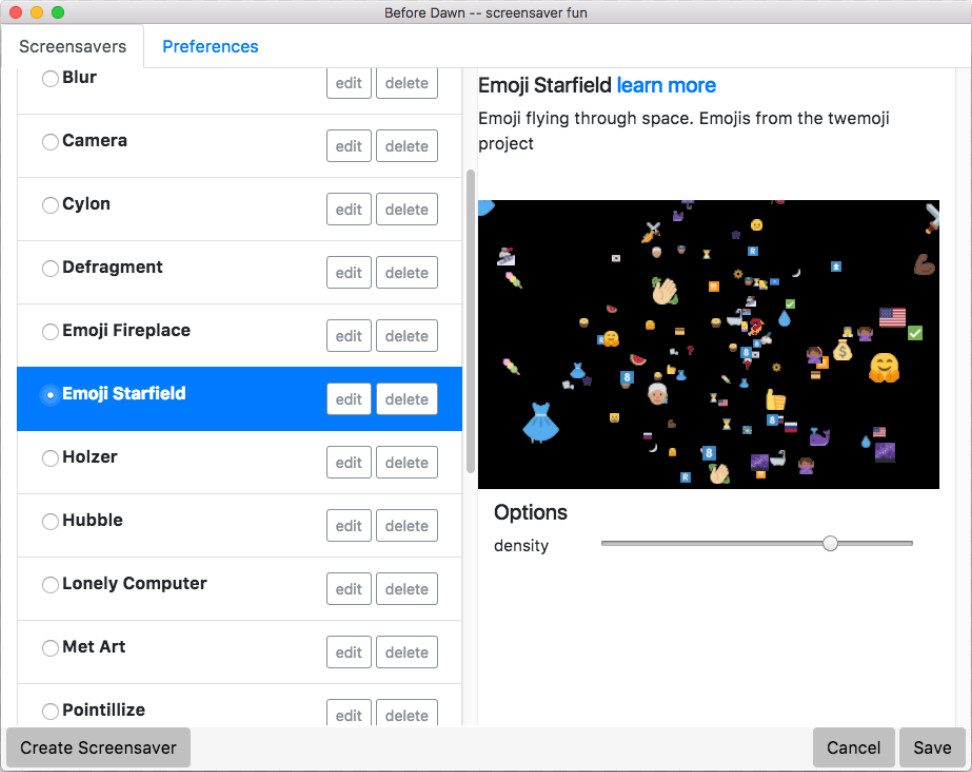Delete the Cylon screensaver

(407, 209)
